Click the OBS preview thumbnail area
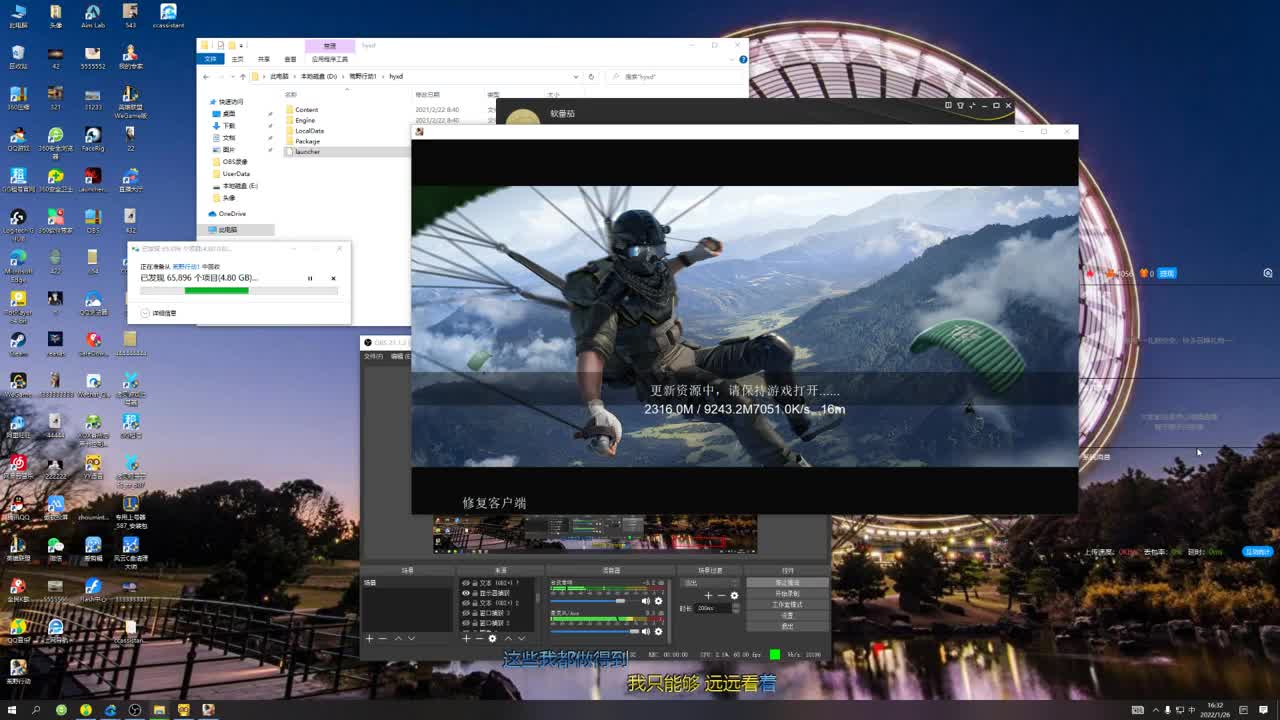 click(595, 534)
